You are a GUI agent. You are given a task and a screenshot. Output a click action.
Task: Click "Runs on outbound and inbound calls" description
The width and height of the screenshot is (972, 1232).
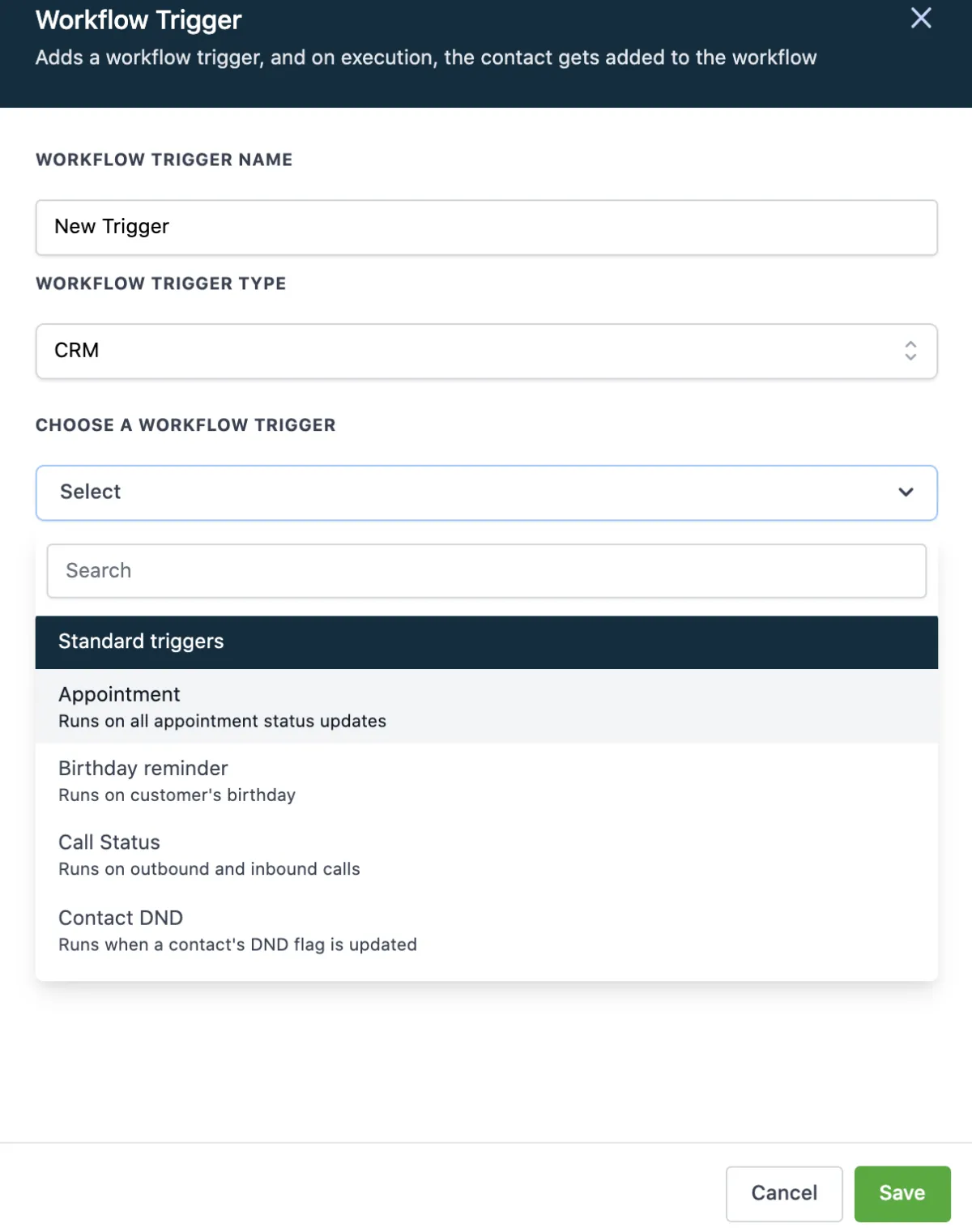[209, 869]
